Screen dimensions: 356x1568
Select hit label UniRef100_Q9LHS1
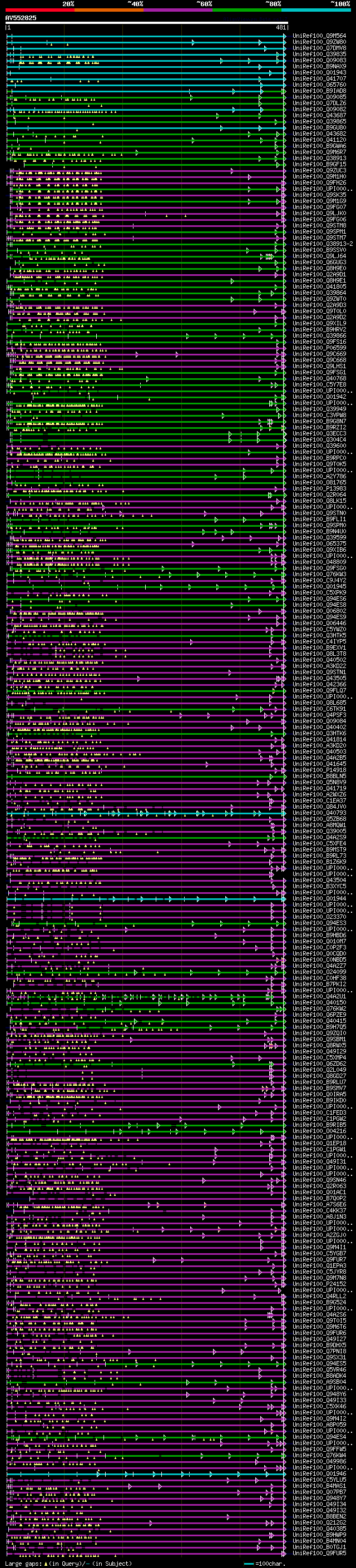(319, 367)
